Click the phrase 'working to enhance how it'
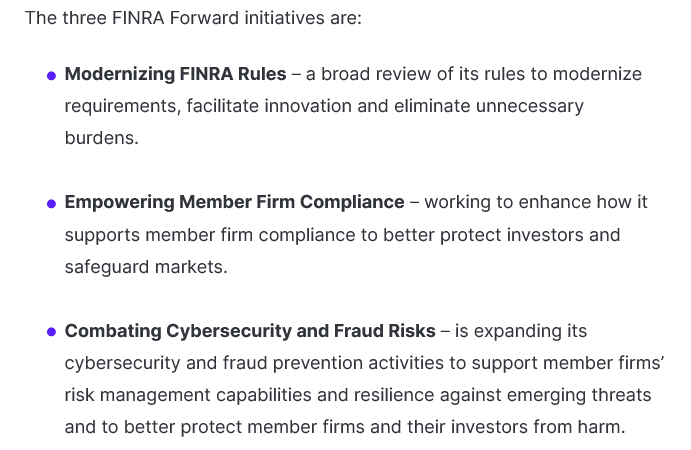This screenshot has width=691, height=450. [536, 202]
